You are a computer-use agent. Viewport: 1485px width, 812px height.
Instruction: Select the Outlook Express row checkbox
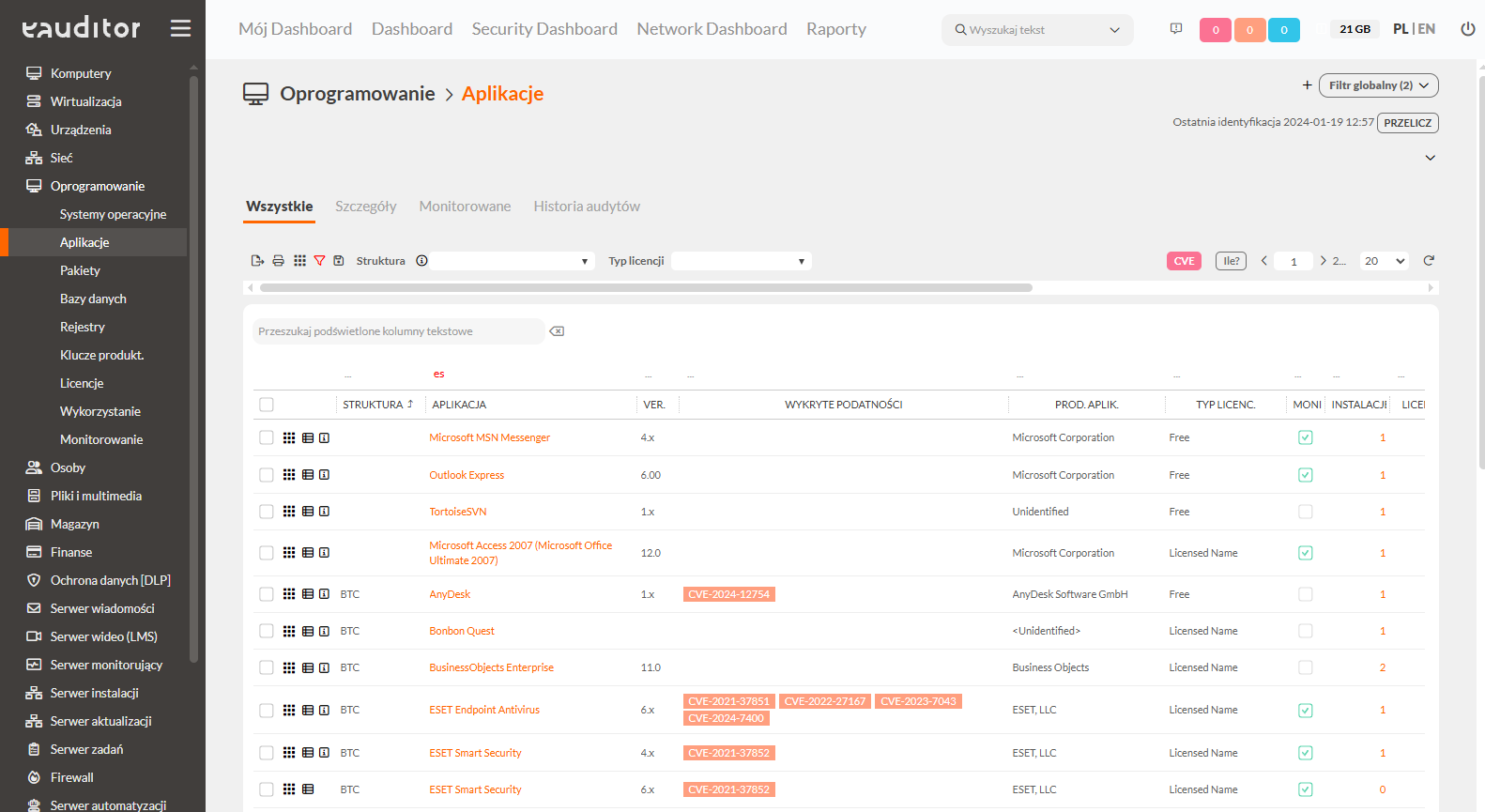click(x=267, y=475)
